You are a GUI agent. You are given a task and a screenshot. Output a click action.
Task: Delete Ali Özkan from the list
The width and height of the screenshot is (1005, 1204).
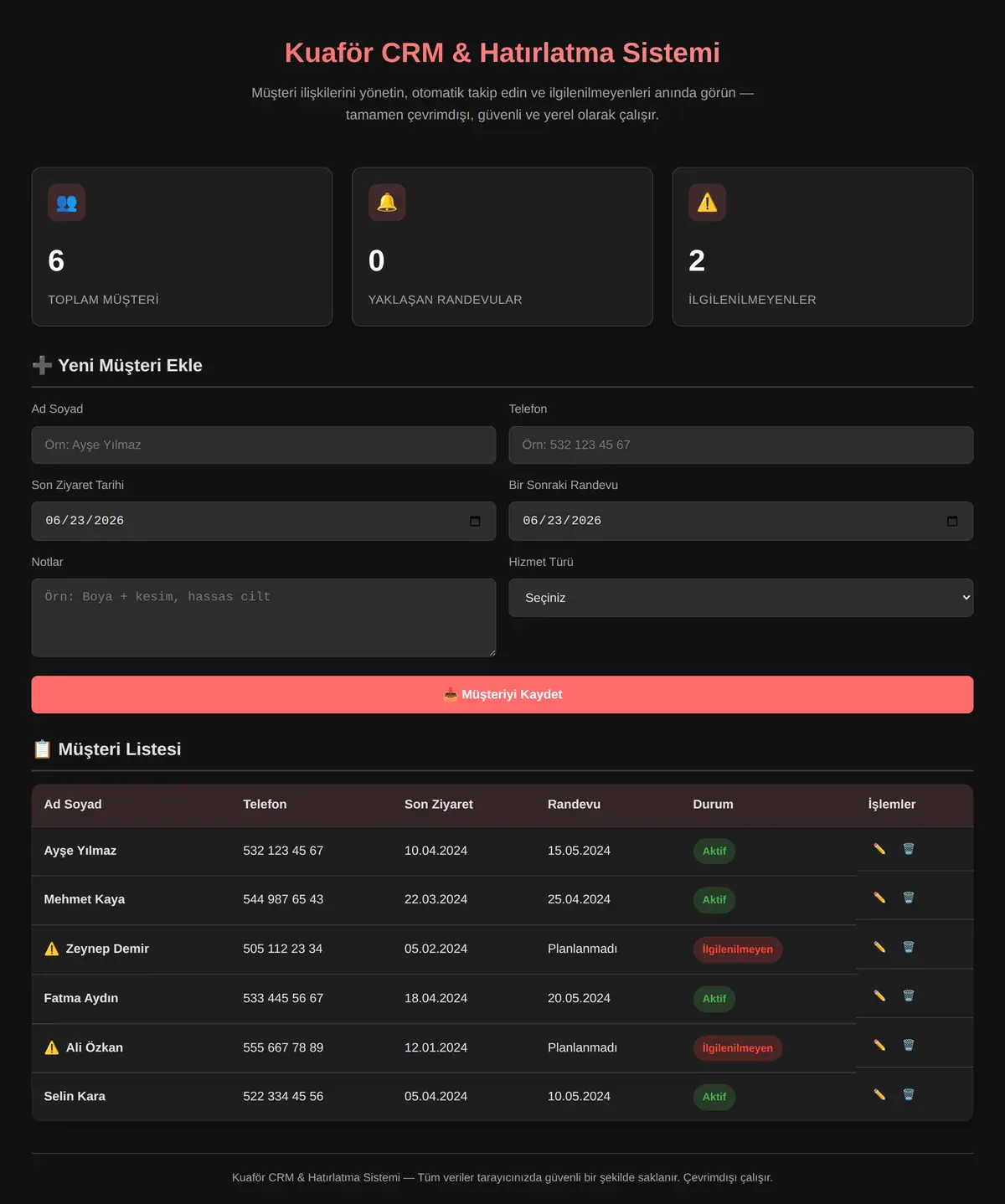pyautogui.click(x=909, y=1045)
